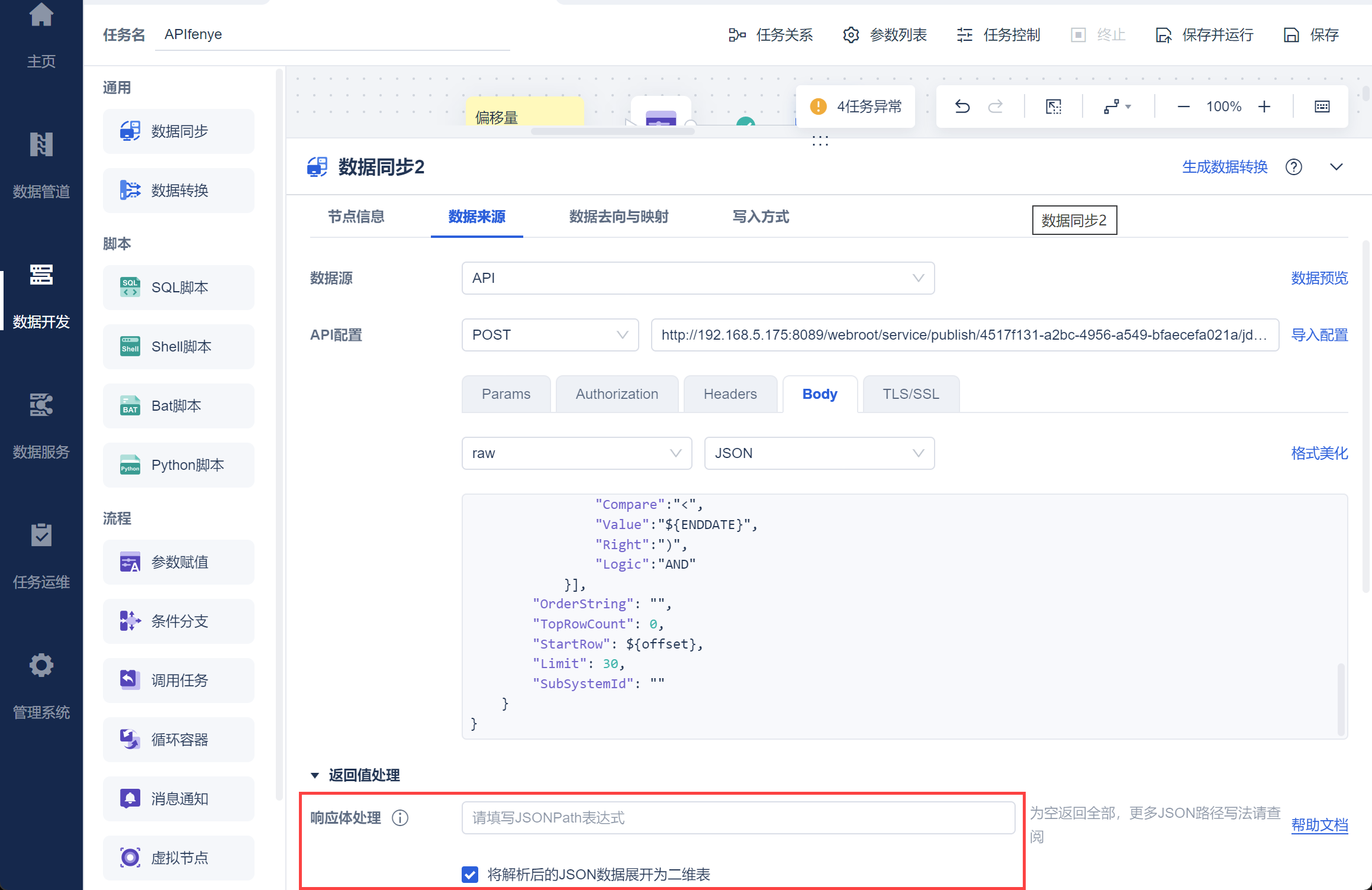Viewport: 1372px width, 890px height.
Task: Open the 数据源 API dropdown
Action: tap(697, 278)
